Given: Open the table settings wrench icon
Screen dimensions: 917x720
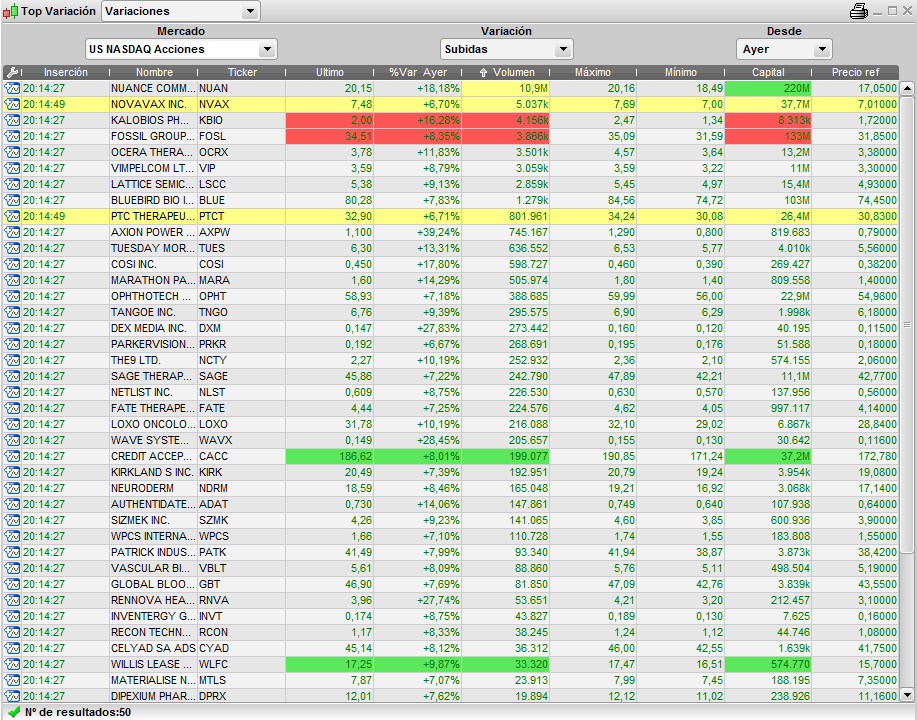Looking at the screenshot, I should click(12, 73).
